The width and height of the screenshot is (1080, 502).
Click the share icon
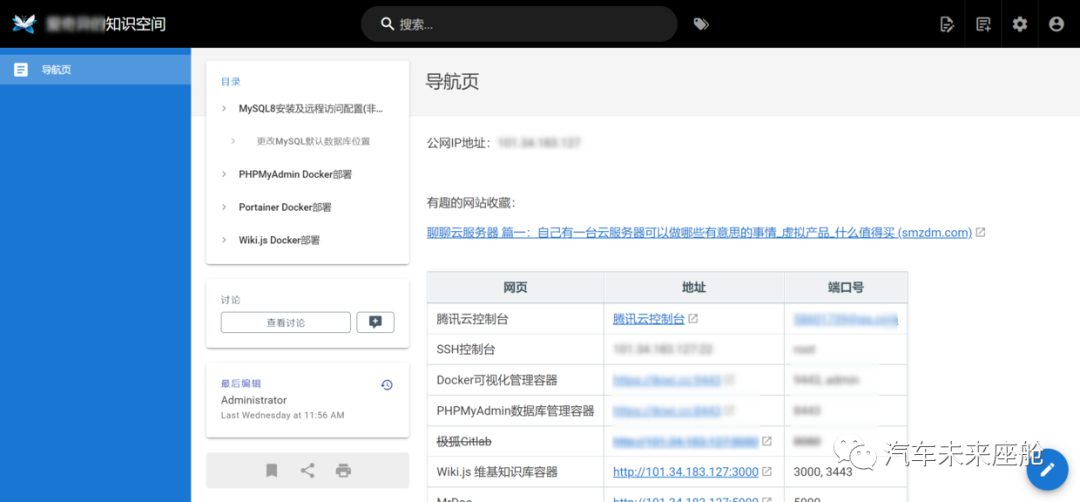click(308, 470)
